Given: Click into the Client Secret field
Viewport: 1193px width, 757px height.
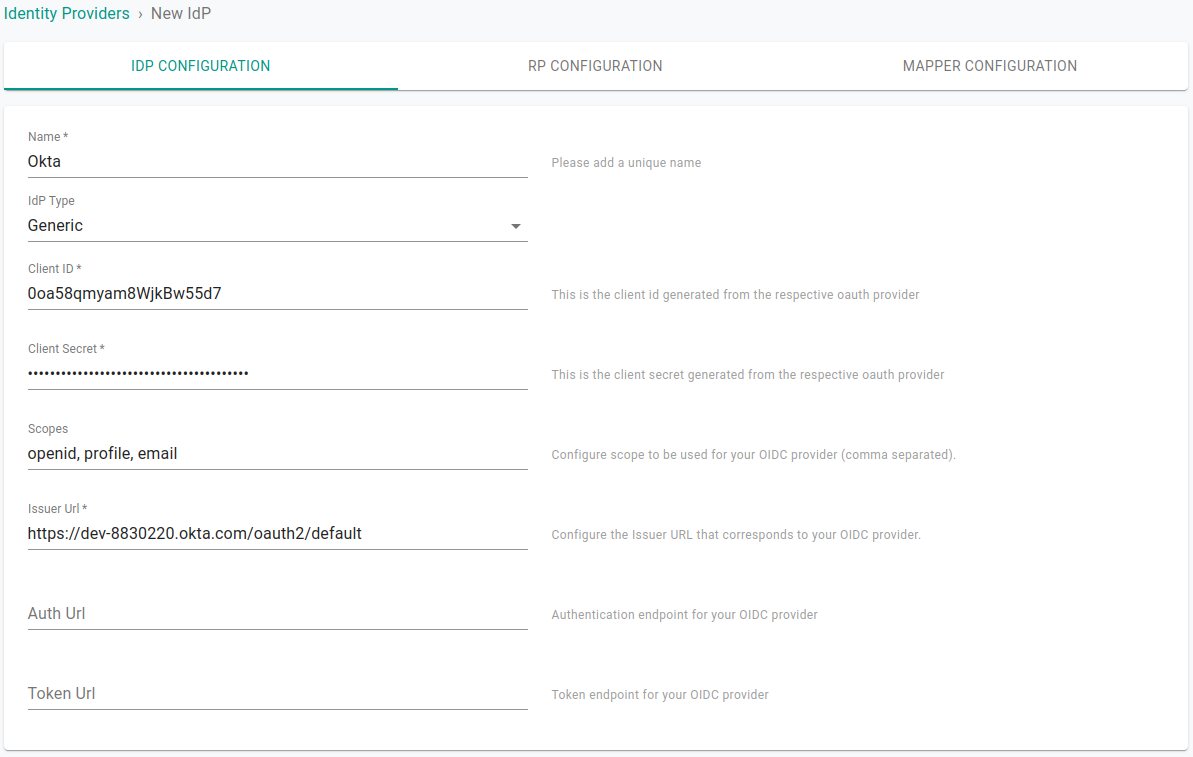Looking at the screenshot, I should tap(278, 374).
